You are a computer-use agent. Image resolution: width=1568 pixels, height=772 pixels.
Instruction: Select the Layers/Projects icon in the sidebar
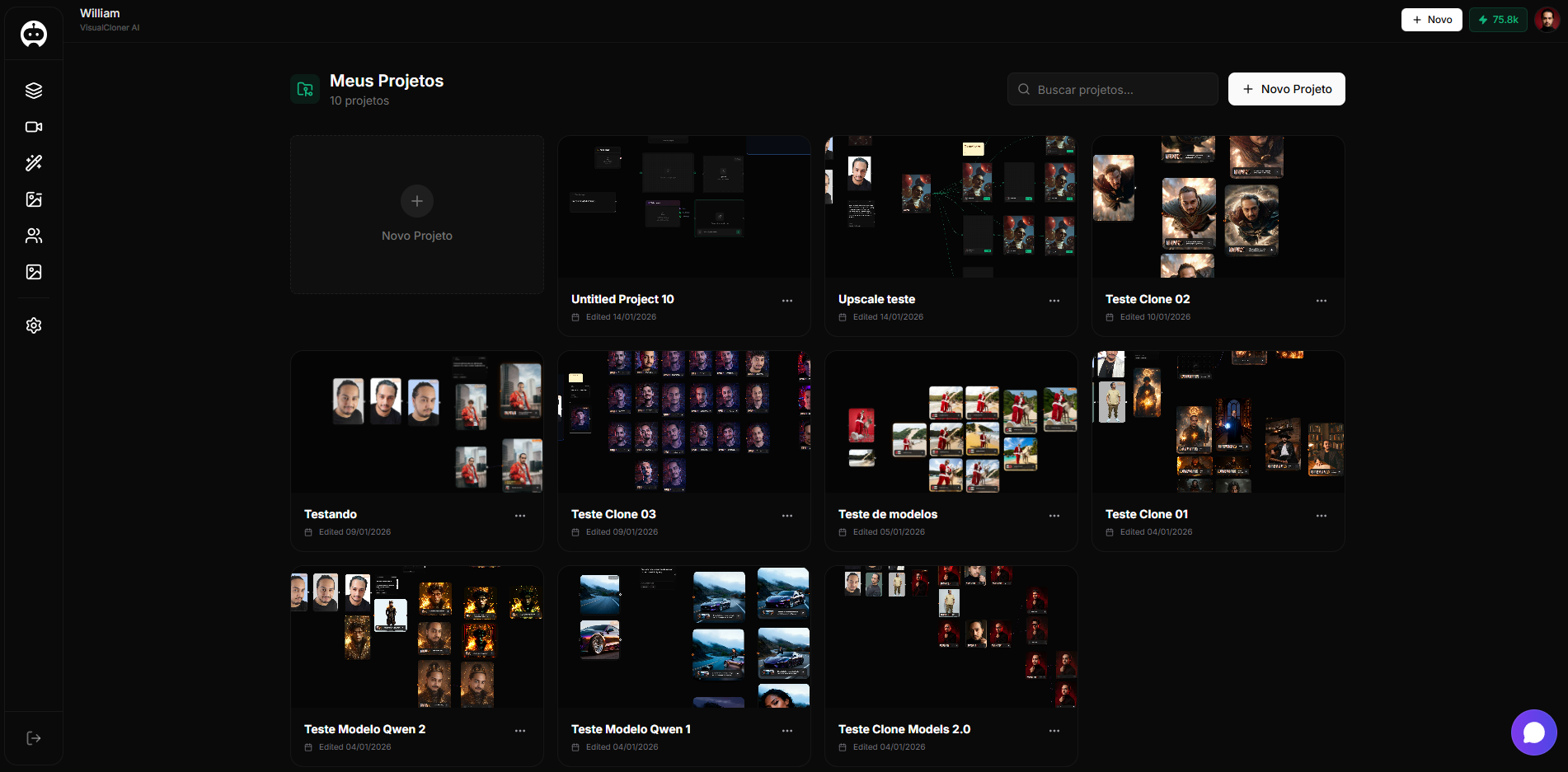[33, 91]
